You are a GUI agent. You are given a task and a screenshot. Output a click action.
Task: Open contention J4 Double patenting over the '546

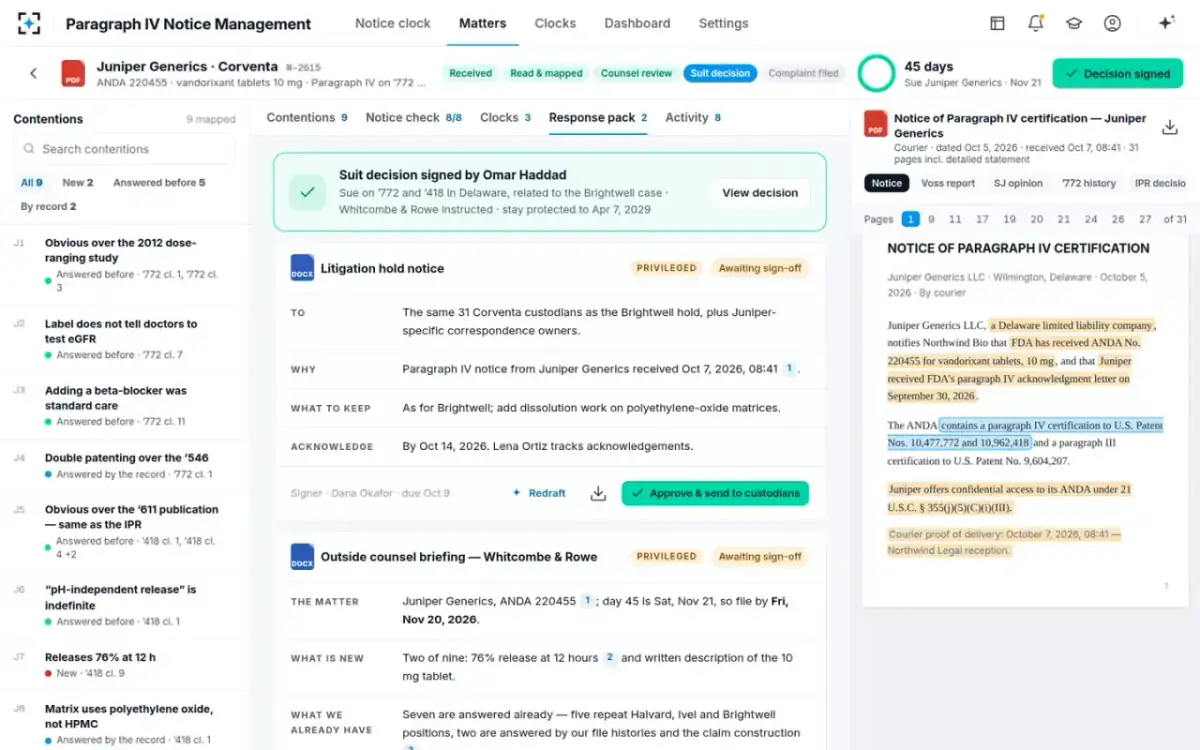point(125,465)
